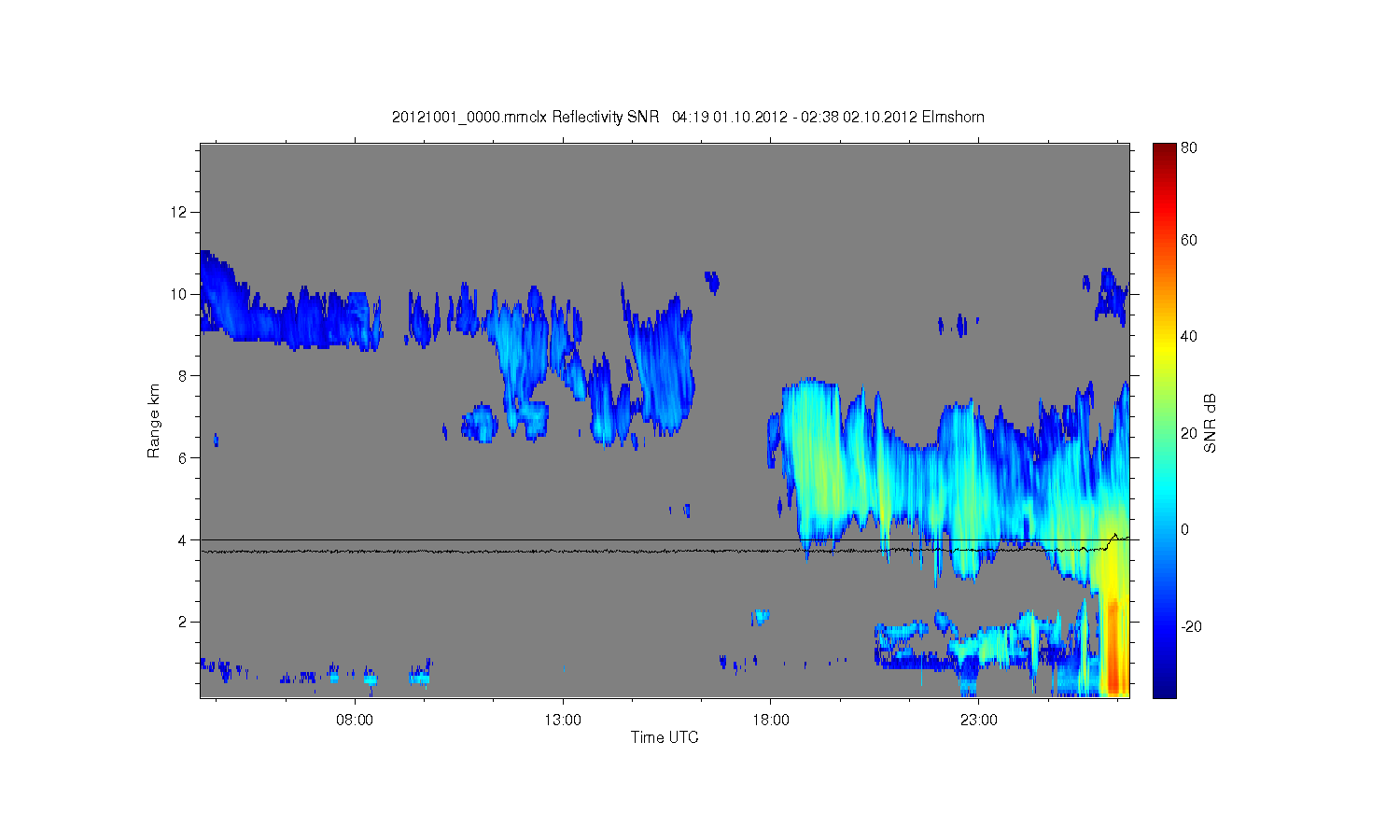Click the 18:00 time tick label
This screenshot has height=840, width=1400.
771,720
